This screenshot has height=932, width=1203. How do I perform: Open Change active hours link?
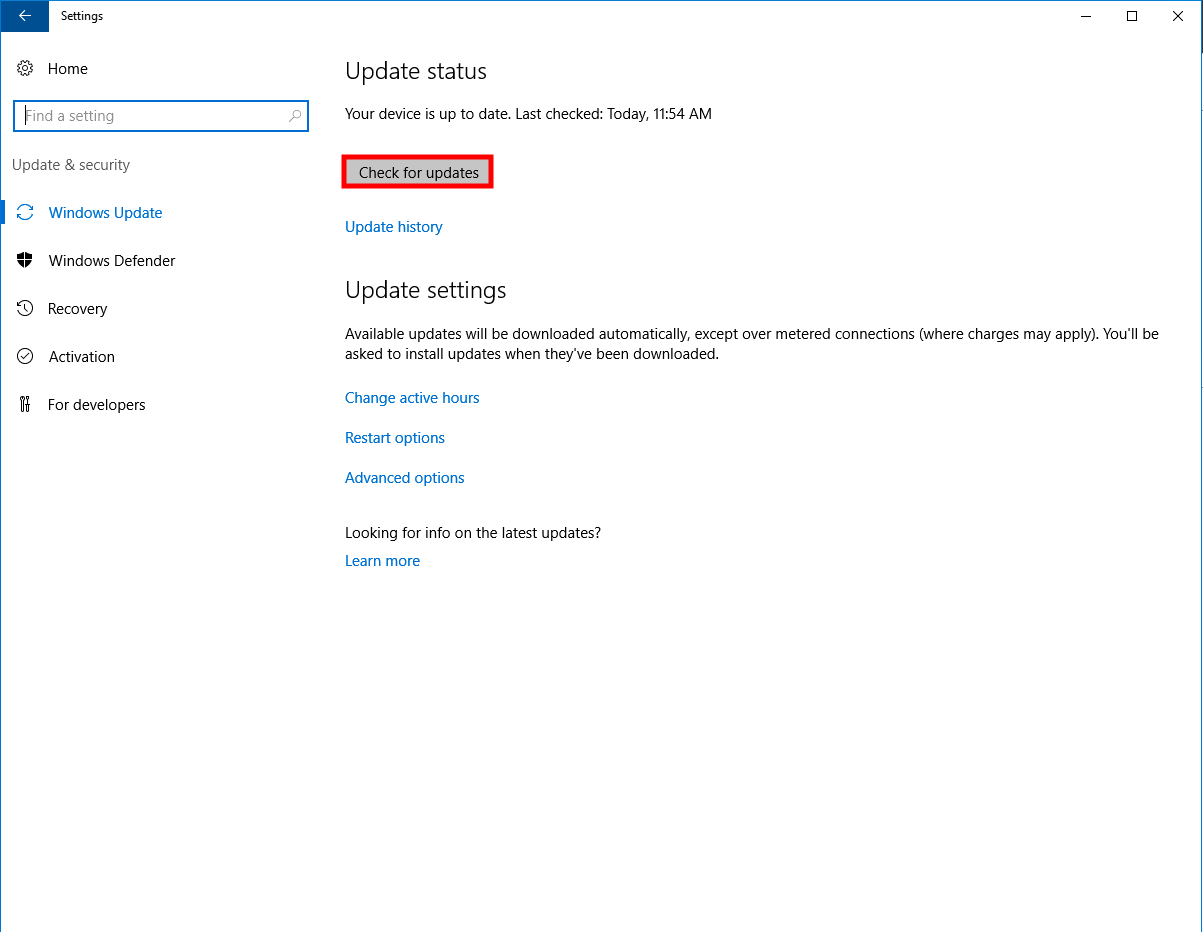click(x=412, y=398)
